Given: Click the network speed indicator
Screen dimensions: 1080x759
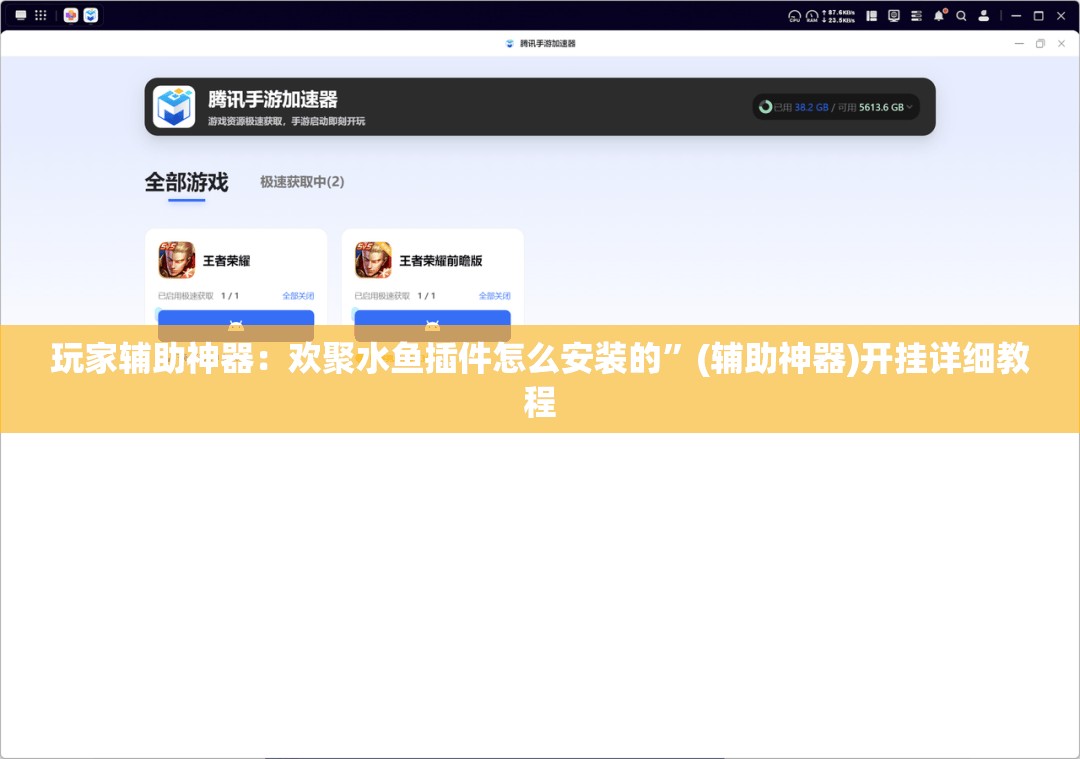Looking at the screenshot, I should click(839, 16).
